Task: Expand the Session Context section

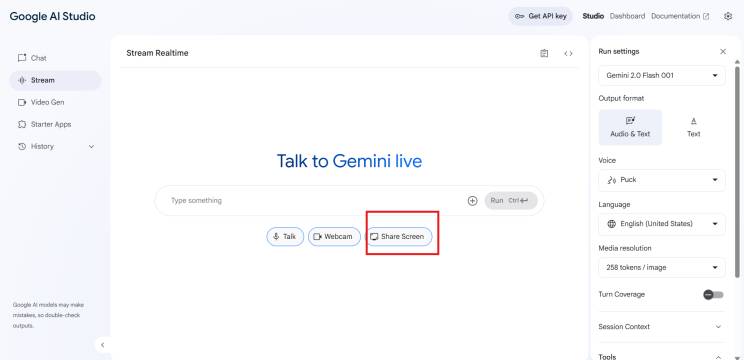Action: click(x=661, y=326)
